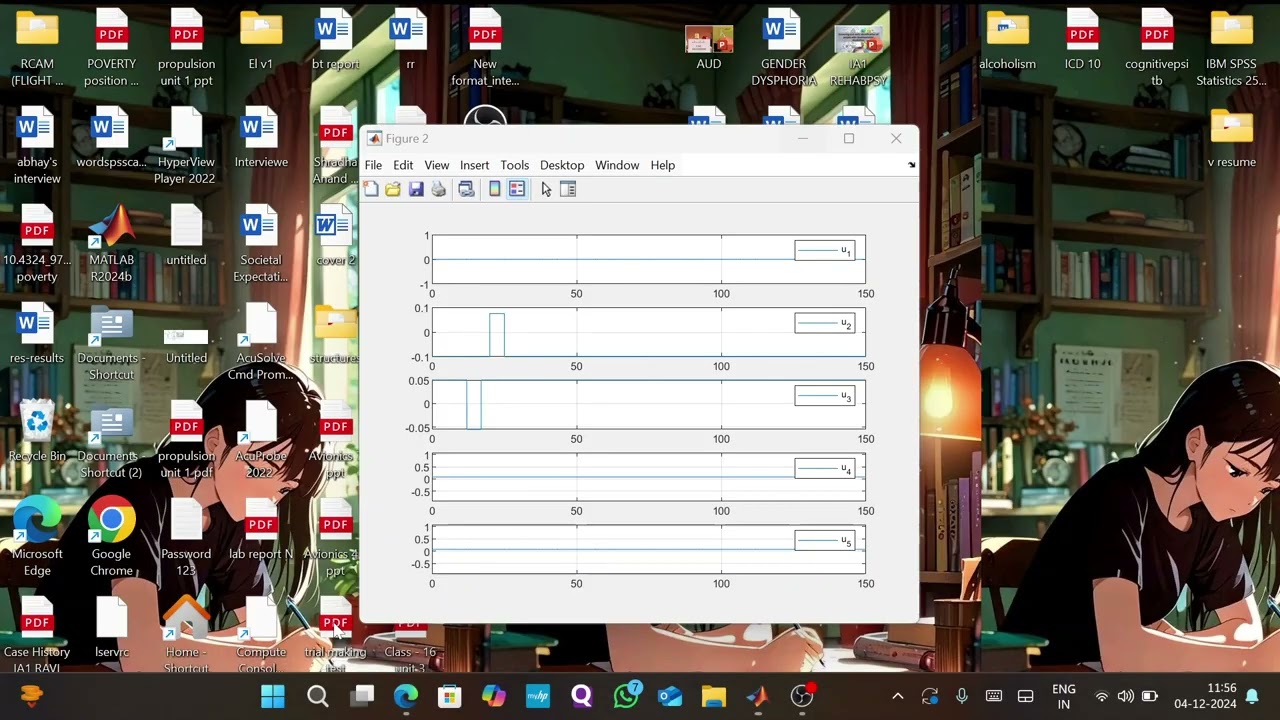Open the Edit menu in Figure 2
The height and width of the screenshot is (720, 1280).
pos(403,165)
